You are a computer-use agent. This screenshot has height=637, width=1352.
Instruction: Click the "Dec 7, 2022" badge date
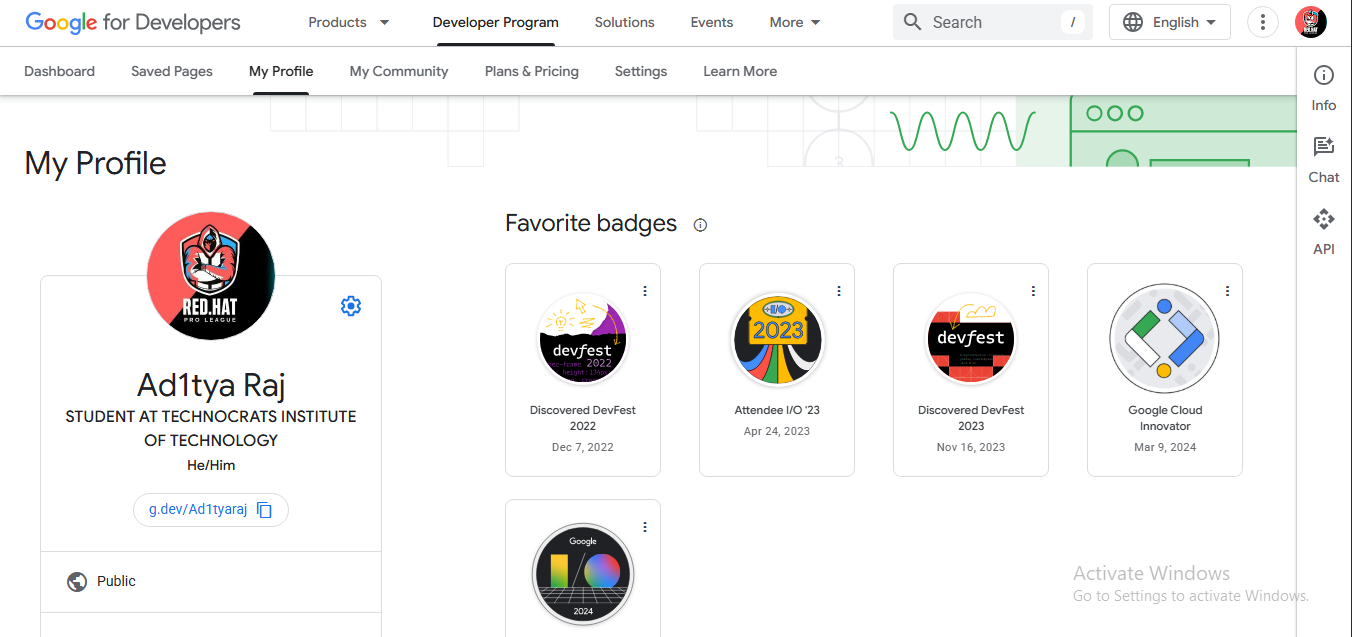pos(583,447)
